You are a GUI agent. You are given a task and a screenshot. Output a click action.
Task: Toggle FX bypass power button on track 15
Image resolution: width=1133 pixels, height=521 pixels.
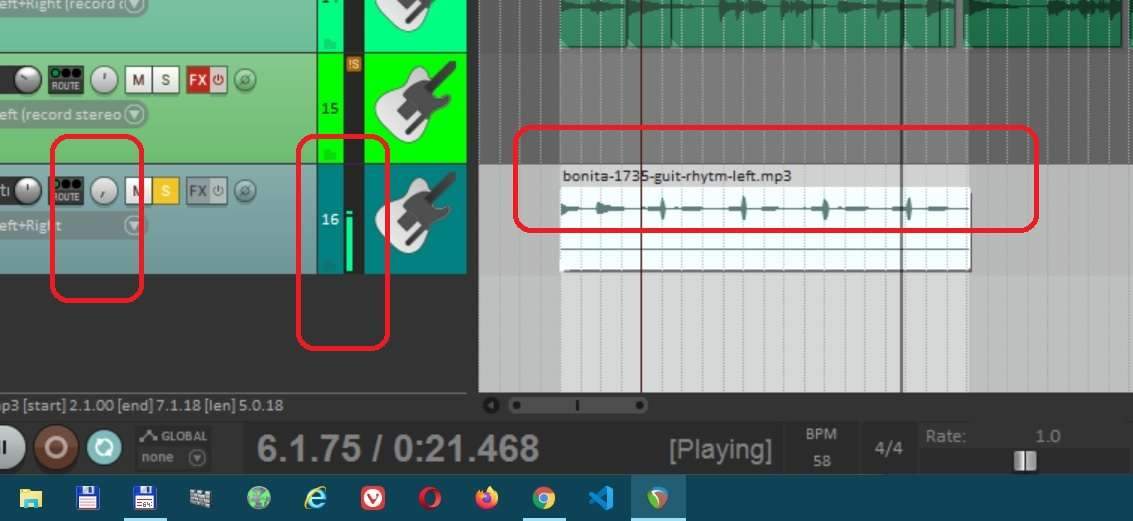point(217,80)
